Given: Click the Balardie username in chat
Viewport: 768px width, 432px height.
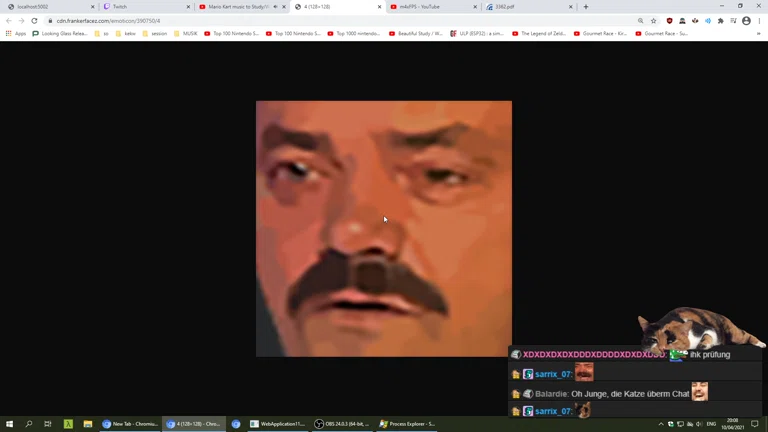Looking at the screenshot, I should click(551, 394).
